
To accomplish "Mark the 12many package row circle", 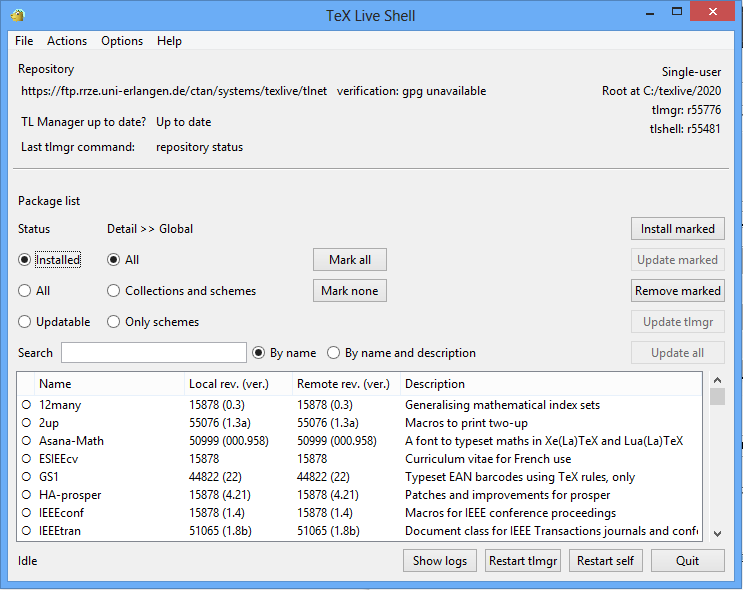I will click(x=27, y=405).
